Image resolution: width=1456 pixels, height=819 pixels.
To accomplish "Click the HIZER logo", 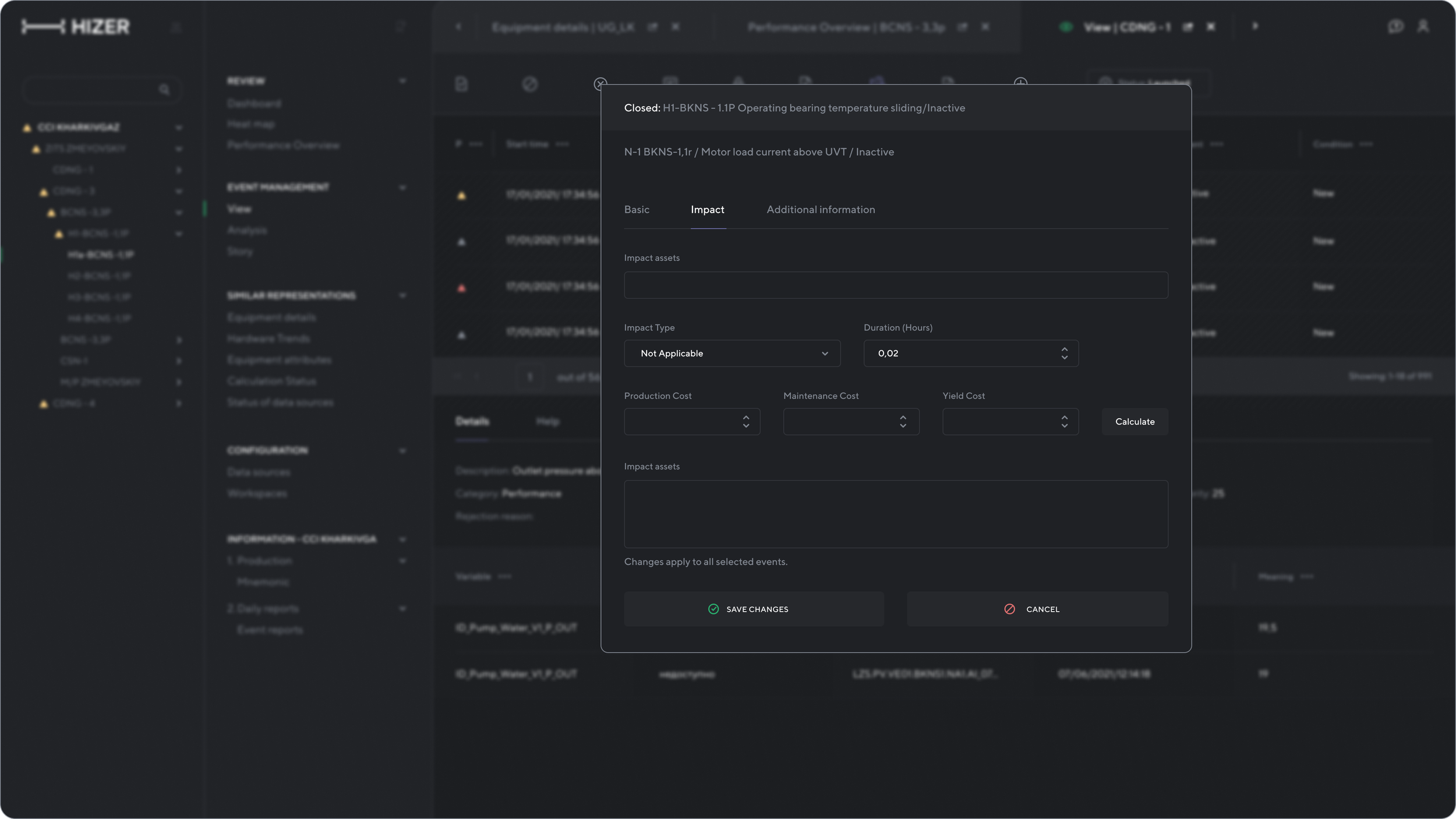I will point(76,27).
